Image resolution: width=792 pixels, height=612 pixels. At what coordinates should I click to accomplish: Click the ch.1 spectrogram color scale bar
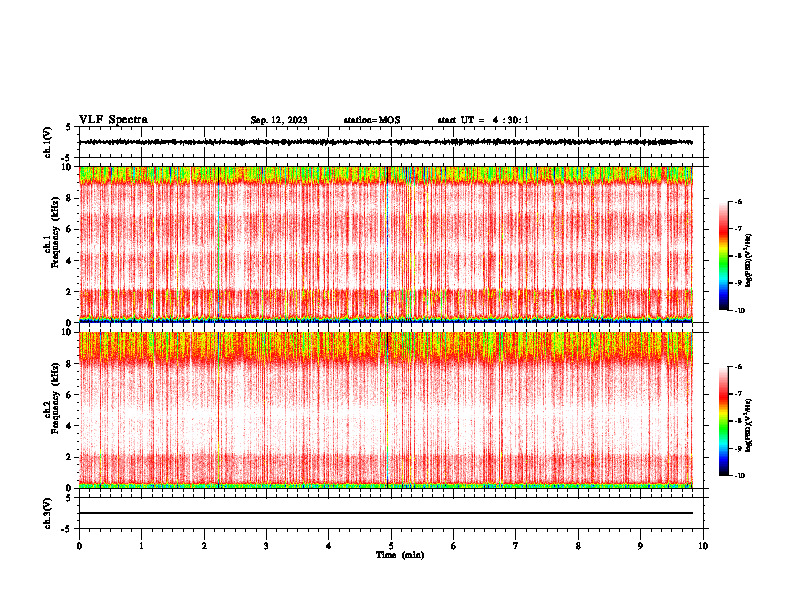[723, 256]
